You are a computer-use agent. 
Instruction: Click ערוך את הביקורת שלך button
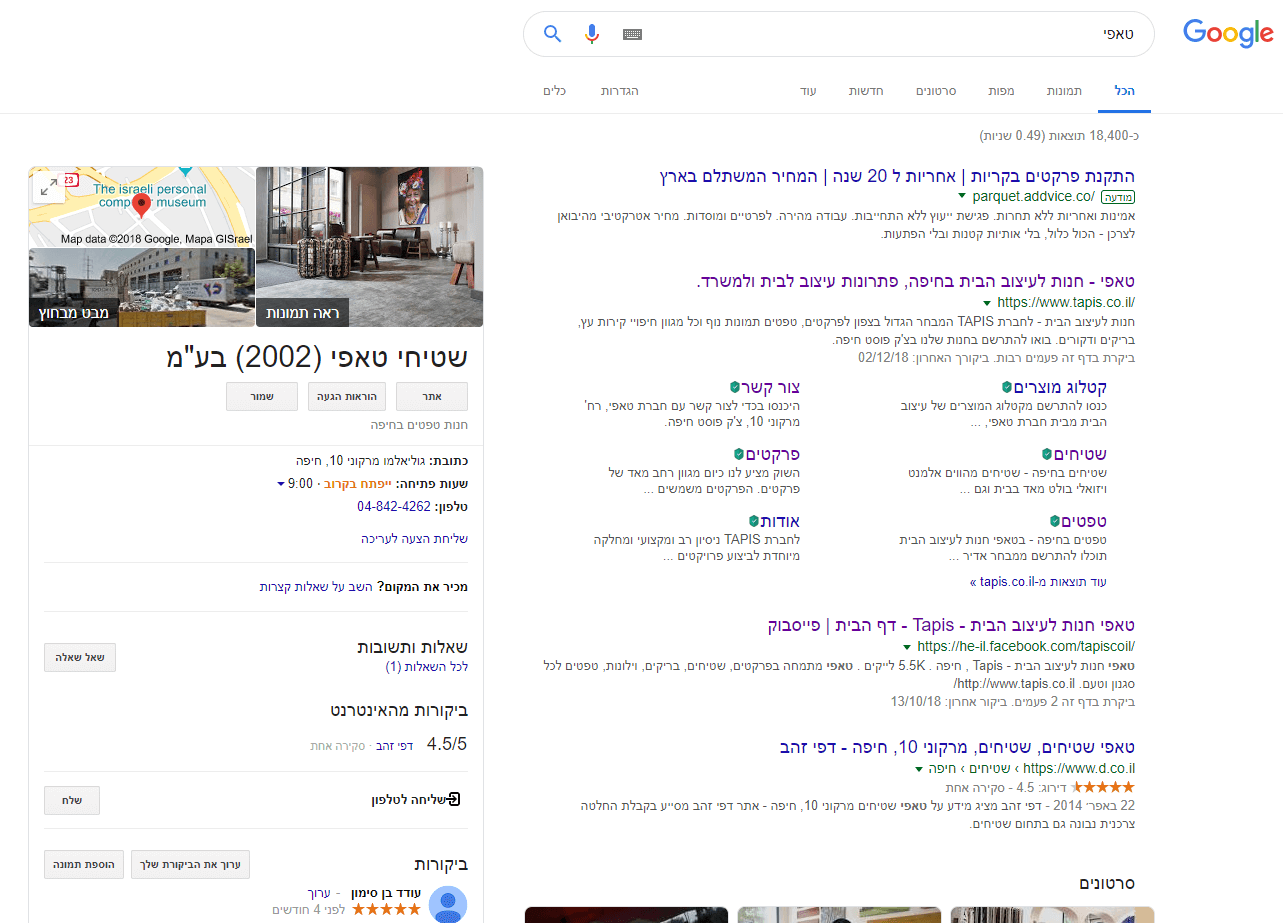(x=190, y=864)
